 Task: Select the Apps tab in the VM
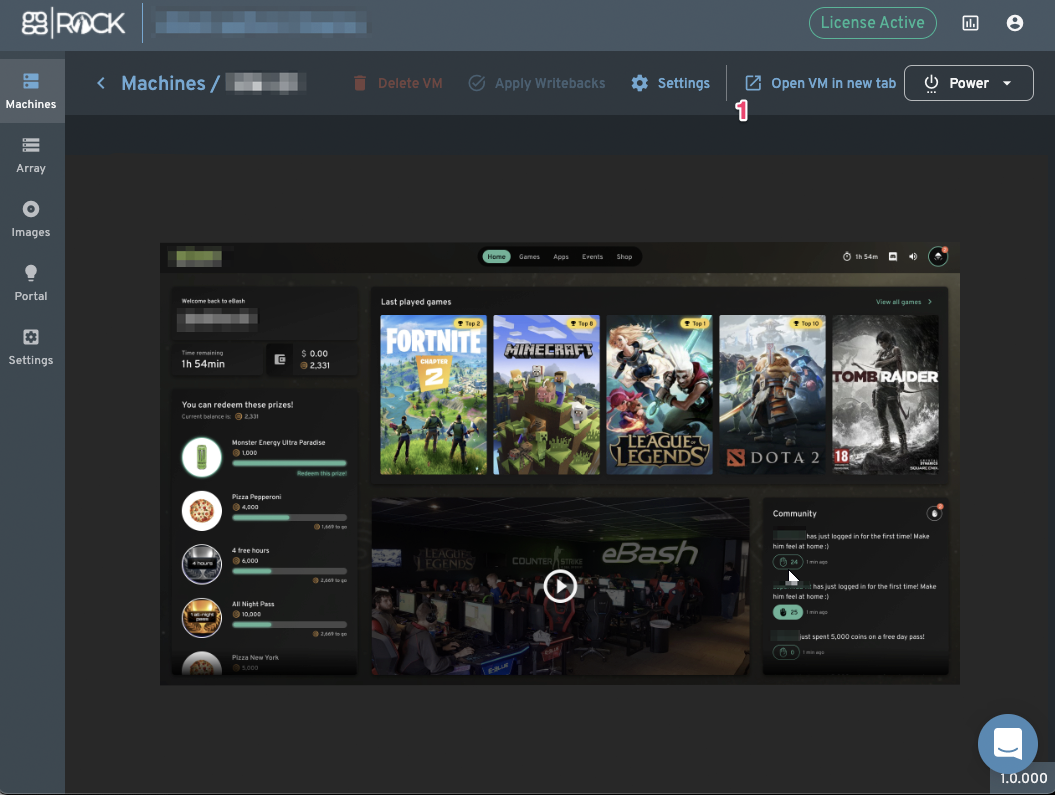click(561, 257)
